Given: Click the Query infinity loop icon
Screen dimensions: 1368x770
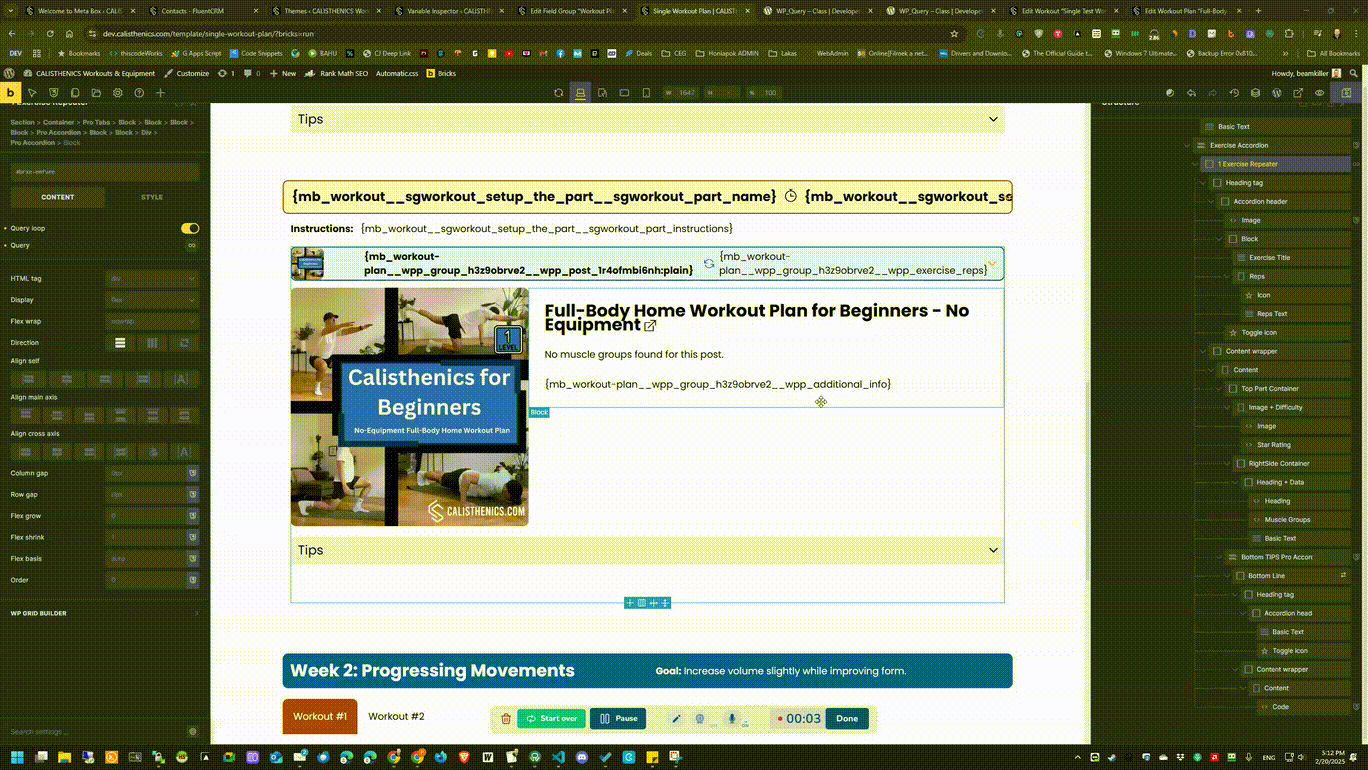Looking at the screenshot, I should click(191, 245).
